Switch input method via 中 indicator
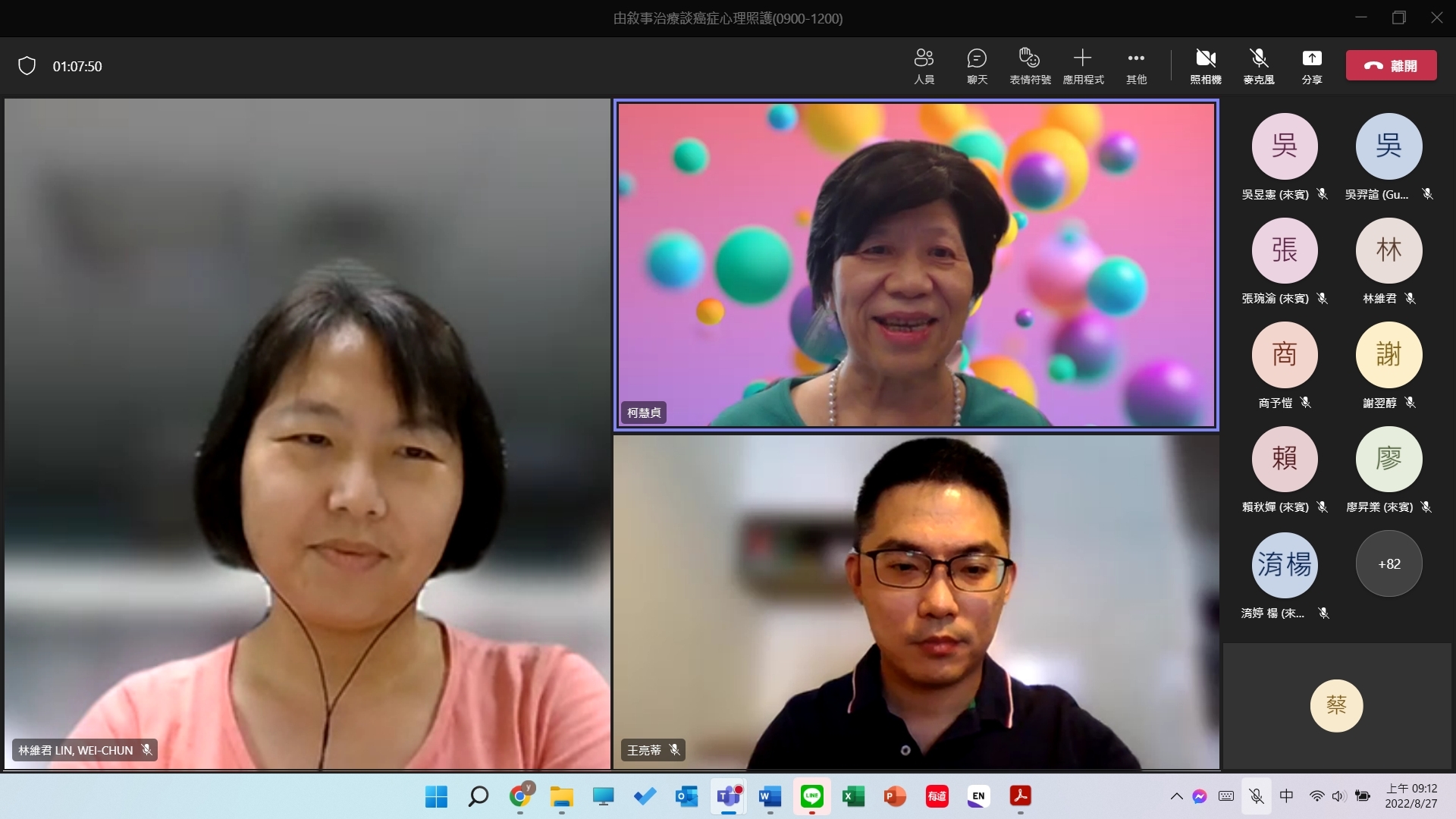 1287,796
